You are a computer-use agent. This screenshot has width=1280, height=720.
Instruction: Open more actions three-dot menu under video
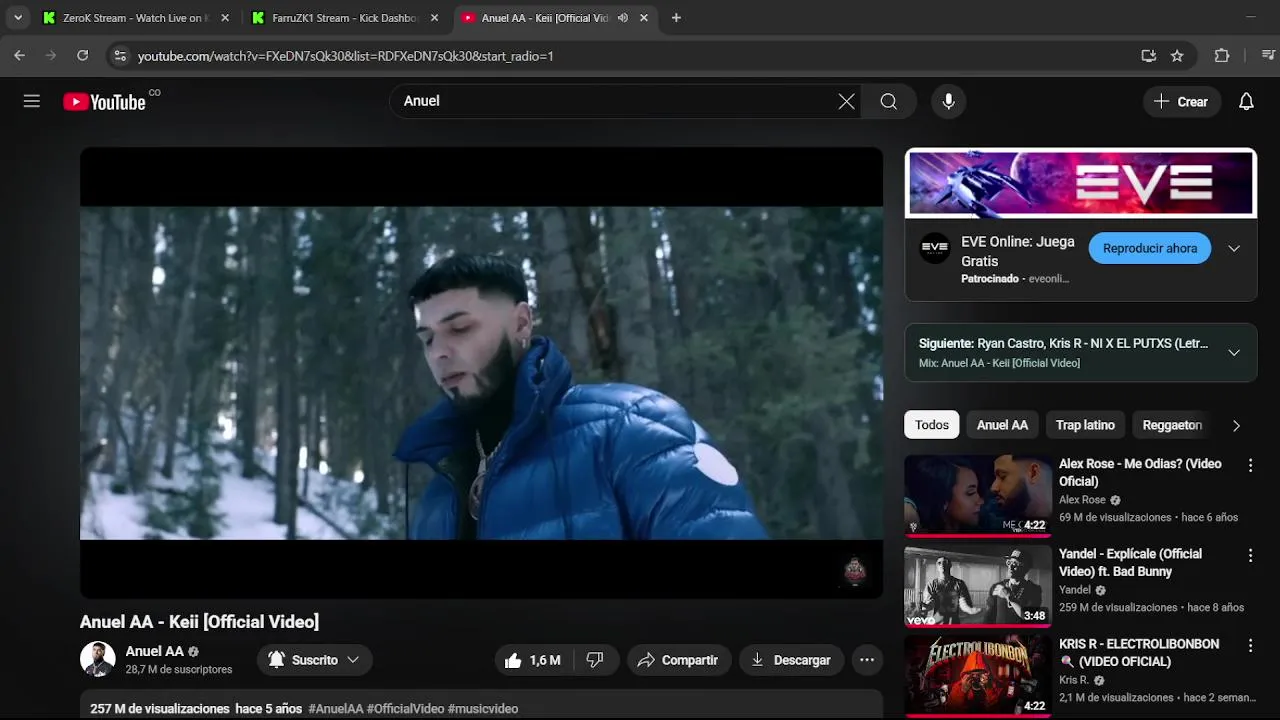tap(867, 660)
